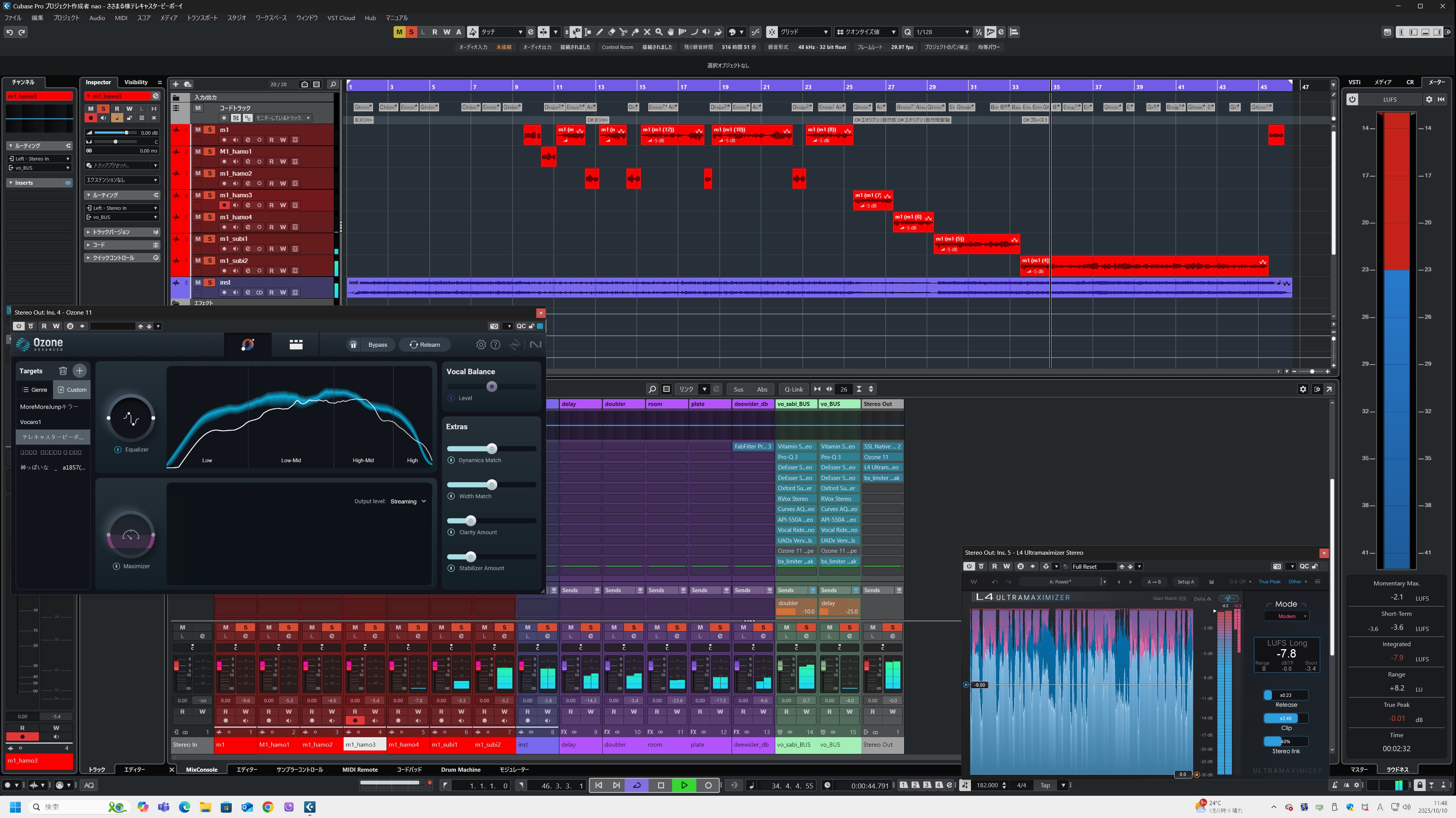Select the Draw pencil tool
This screenshot has width=1456, height=818.
click(600, 32)
